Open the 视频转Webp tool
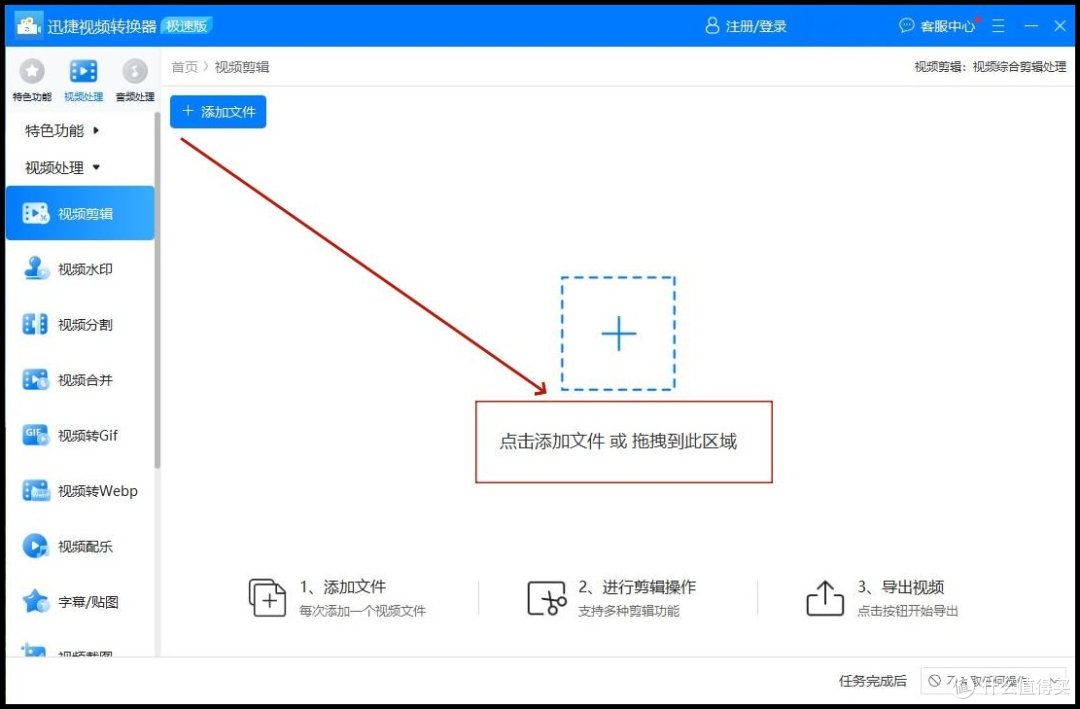Viewport: 1080px width, 709px height. 80,491
